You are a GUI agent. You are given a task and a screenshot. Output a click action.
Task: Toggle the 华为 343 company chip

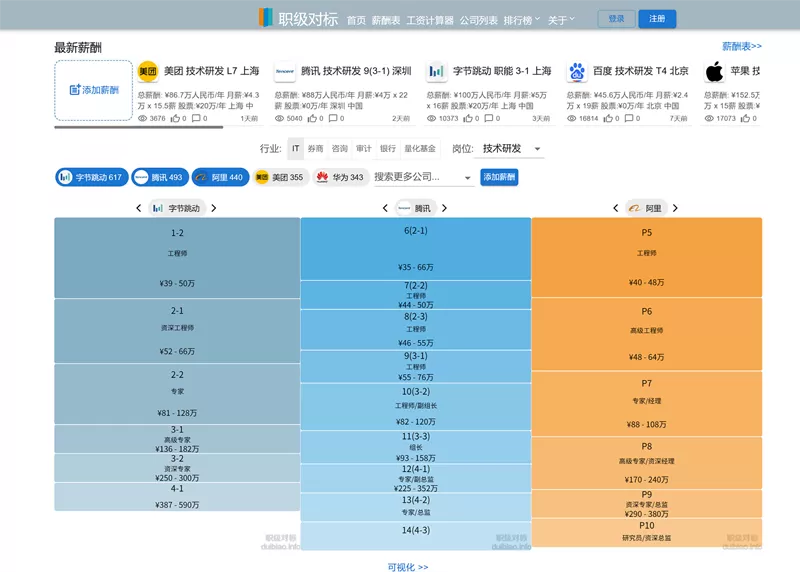click(x=341, y=177)
